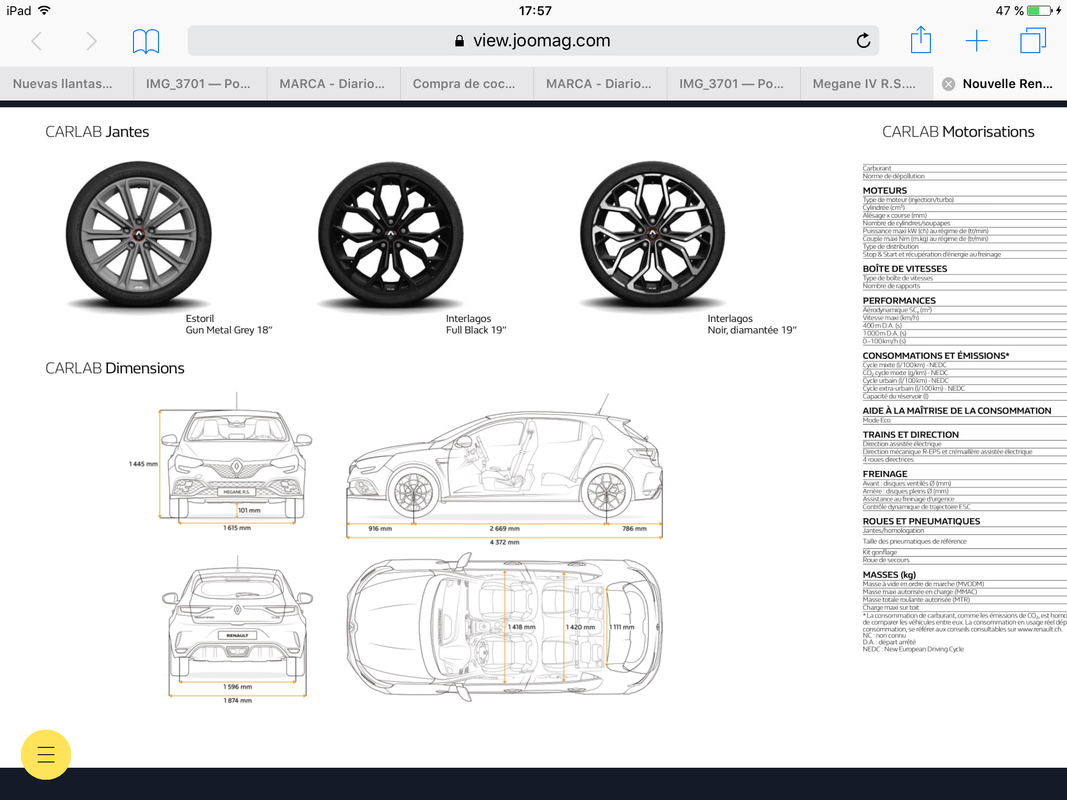Tap the 916 mm front overhang label
The width and height of the screenshot is (1067, 800).
click(380, 529)
